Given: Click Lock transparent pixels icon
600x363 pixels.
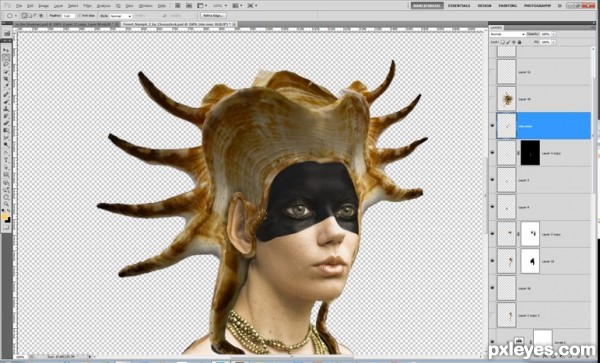Looking at the screenshot, I should [x=502, y=42].
